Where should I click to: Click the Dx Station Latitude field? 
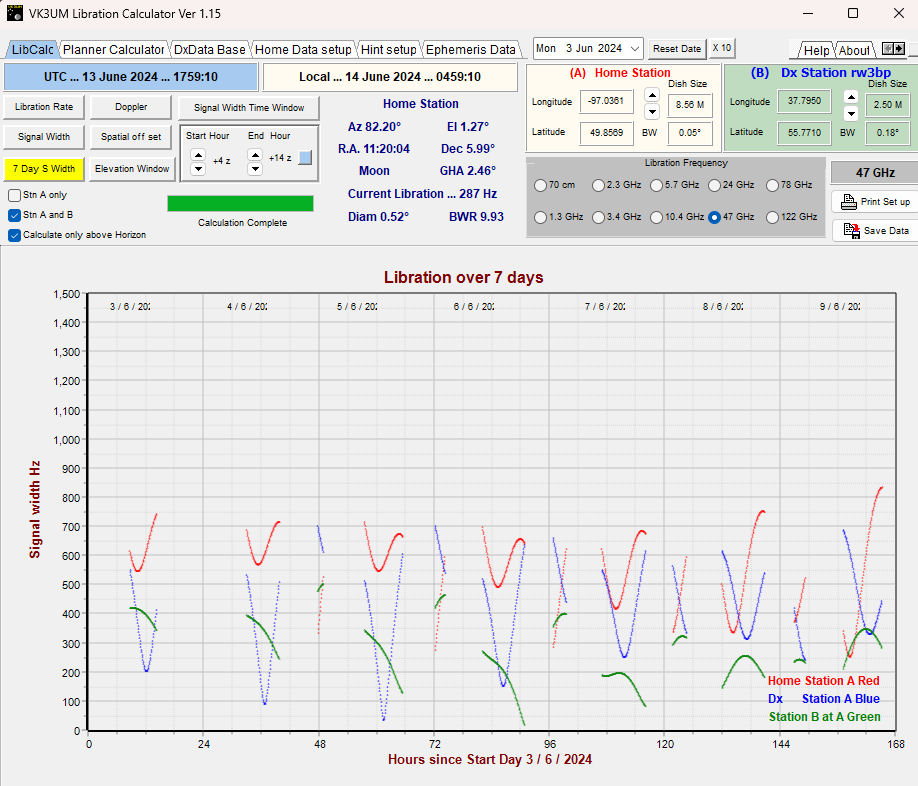[804, 133]
